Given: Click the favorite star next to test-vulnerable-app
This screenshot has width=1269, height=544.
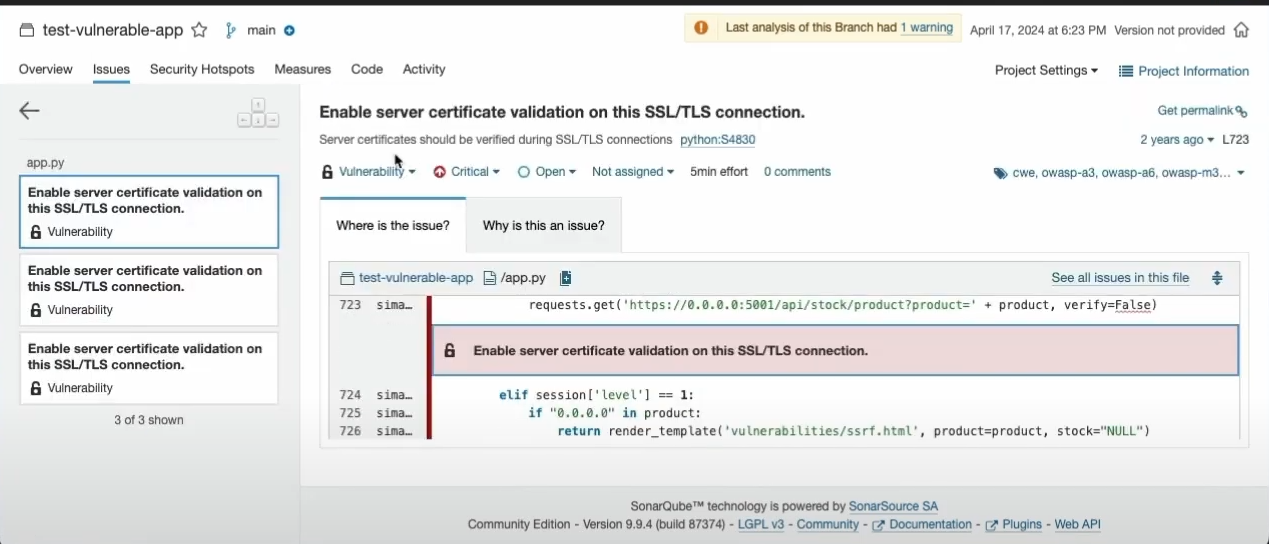Looking at the screenshot, I should pyautogui.click(x=199, y=30).
